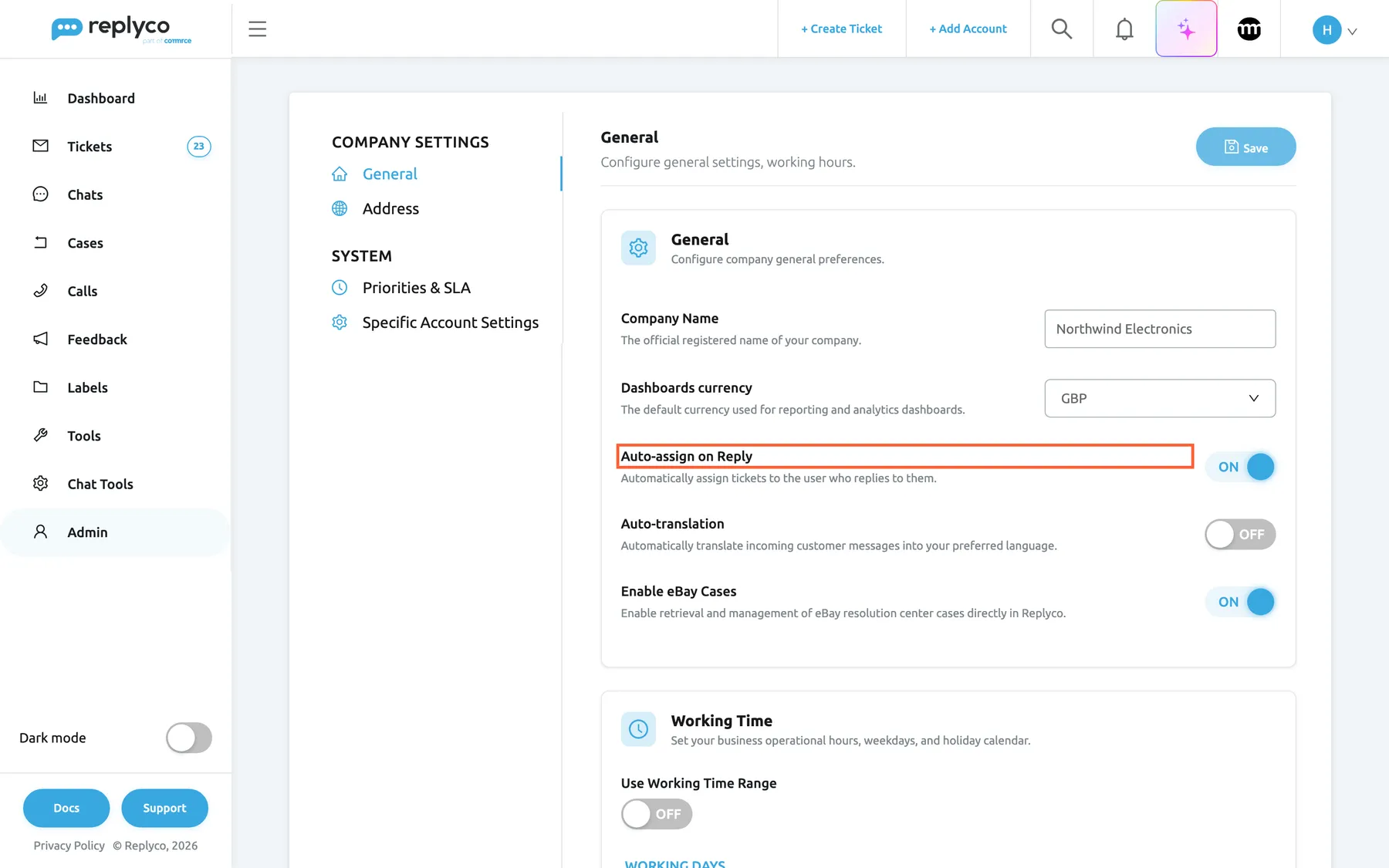Edit the Company Name field

(1160, 329)
